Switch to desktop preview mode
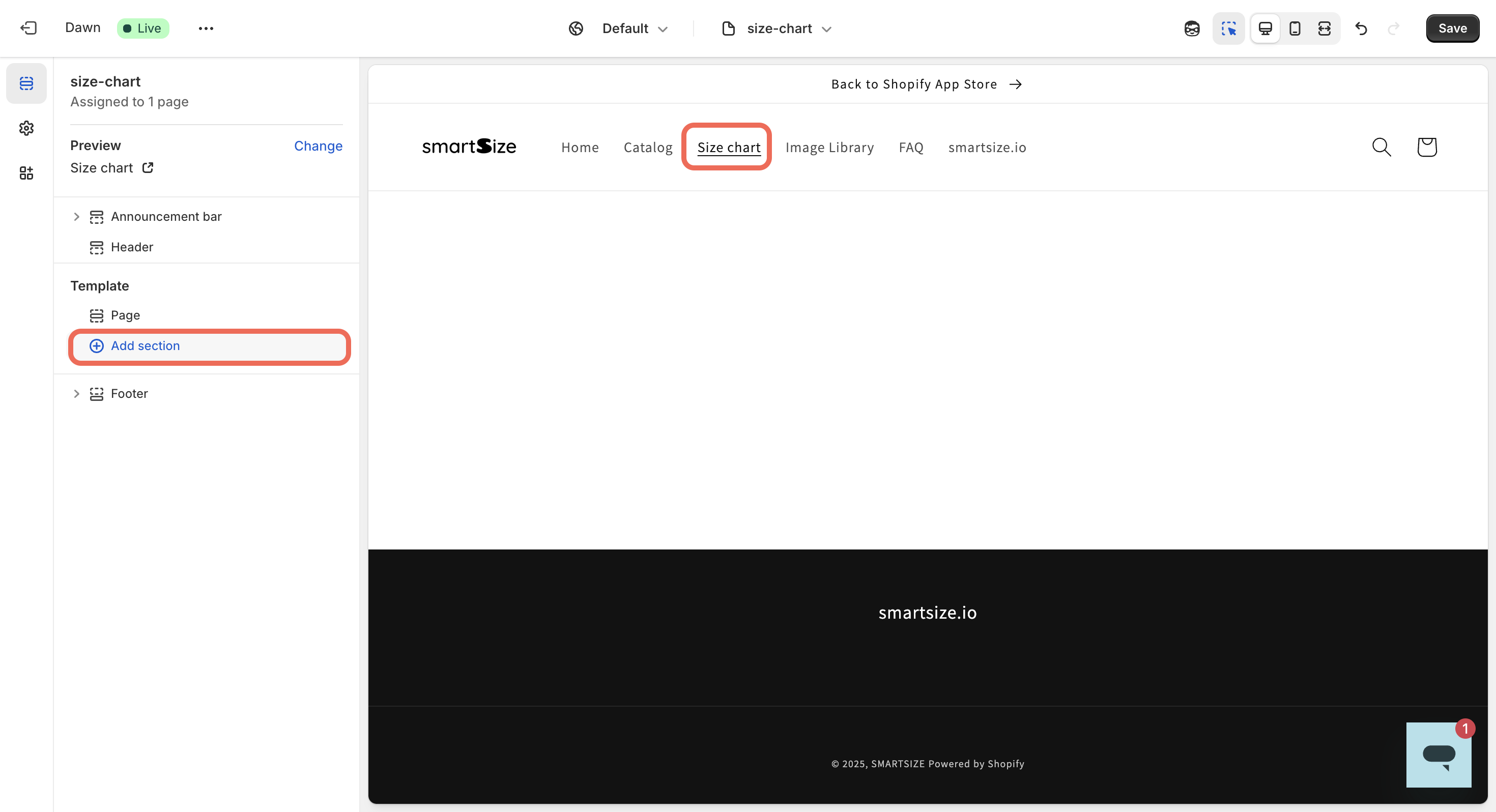This screenshot has height=812, width=1496. [1265, 28]
